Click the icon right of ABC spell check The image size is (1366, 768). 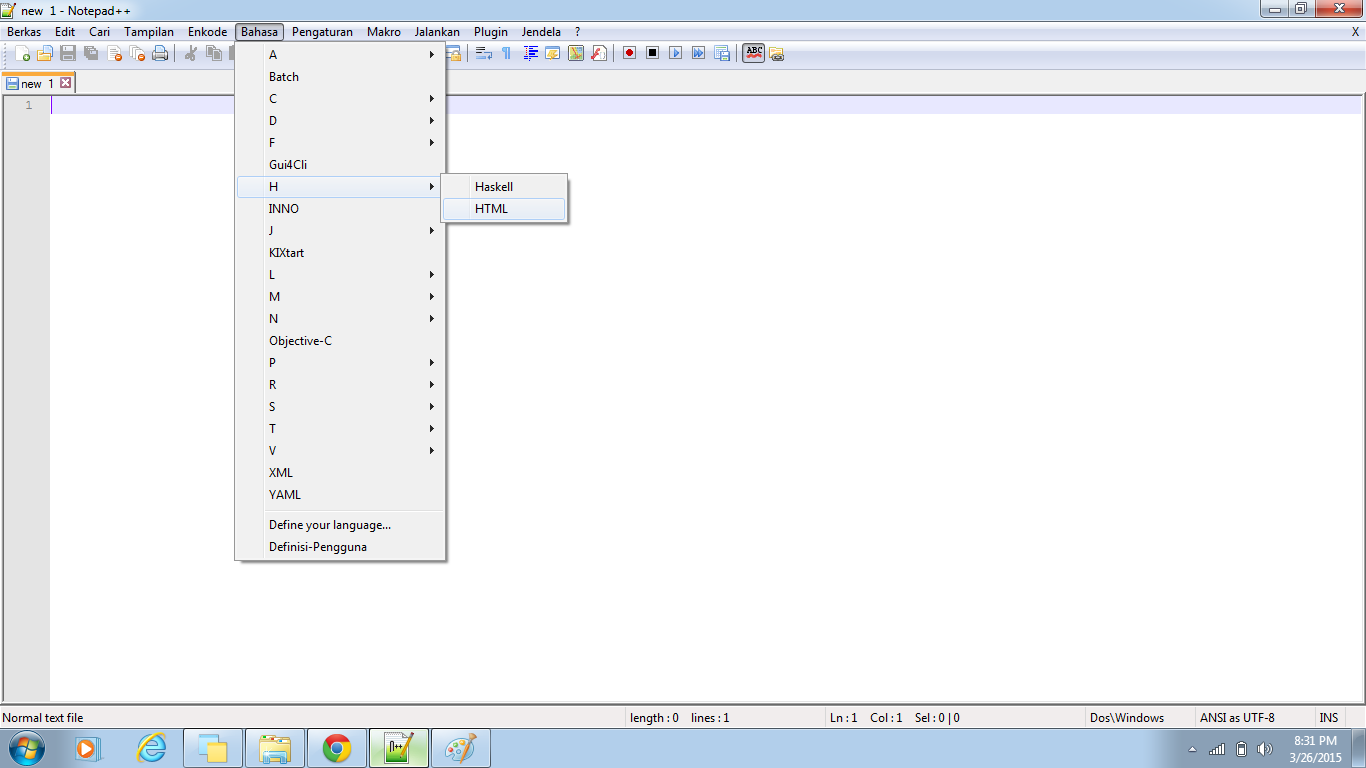point(777,54)
